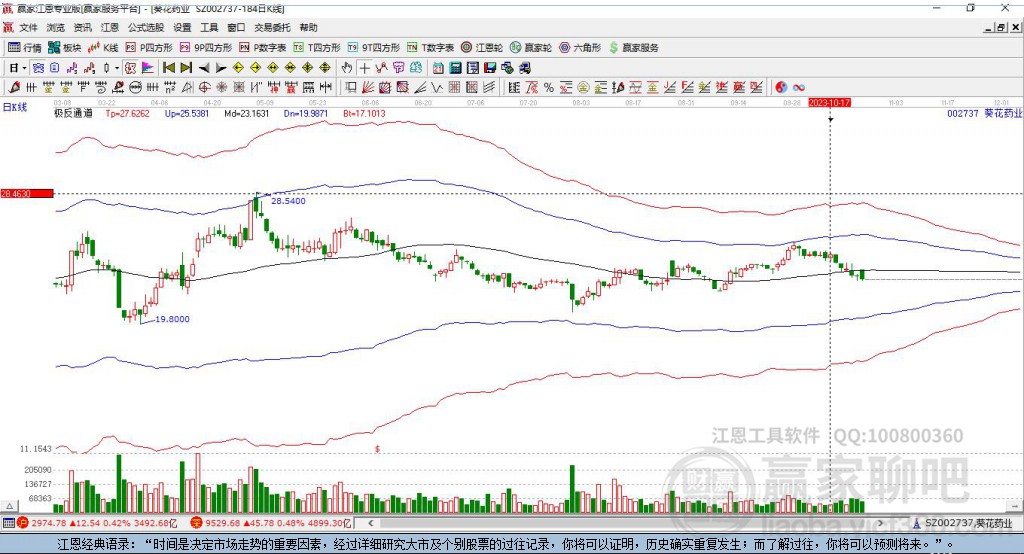Select the red 2023-10-17 date marker
Screen dimensions: 1024x554
point(829,103)
